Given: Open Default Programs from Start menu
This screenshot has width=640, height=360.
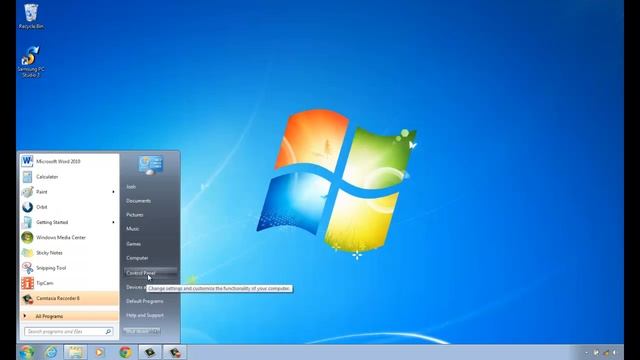Looking at the screenshot, I should click(x=145, y=301).
